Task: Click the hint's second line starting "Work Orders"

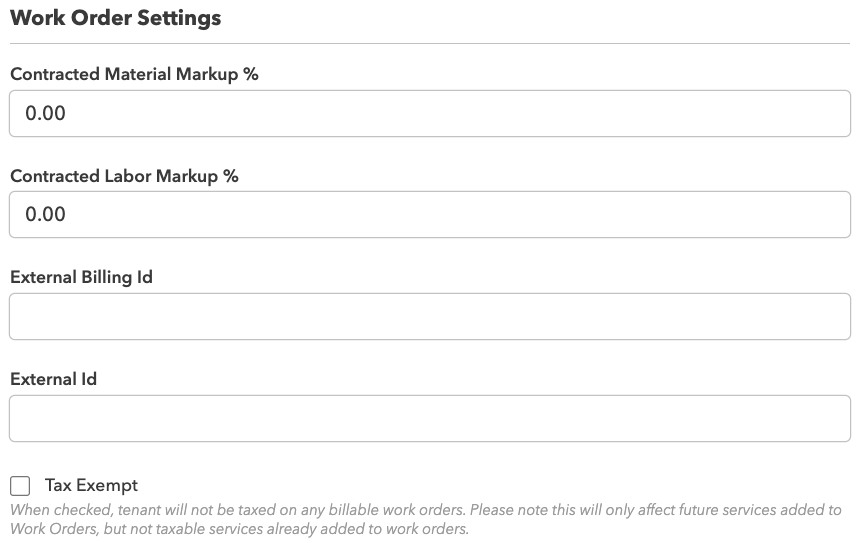Action: pyautogui.click(x=238, y=528)
